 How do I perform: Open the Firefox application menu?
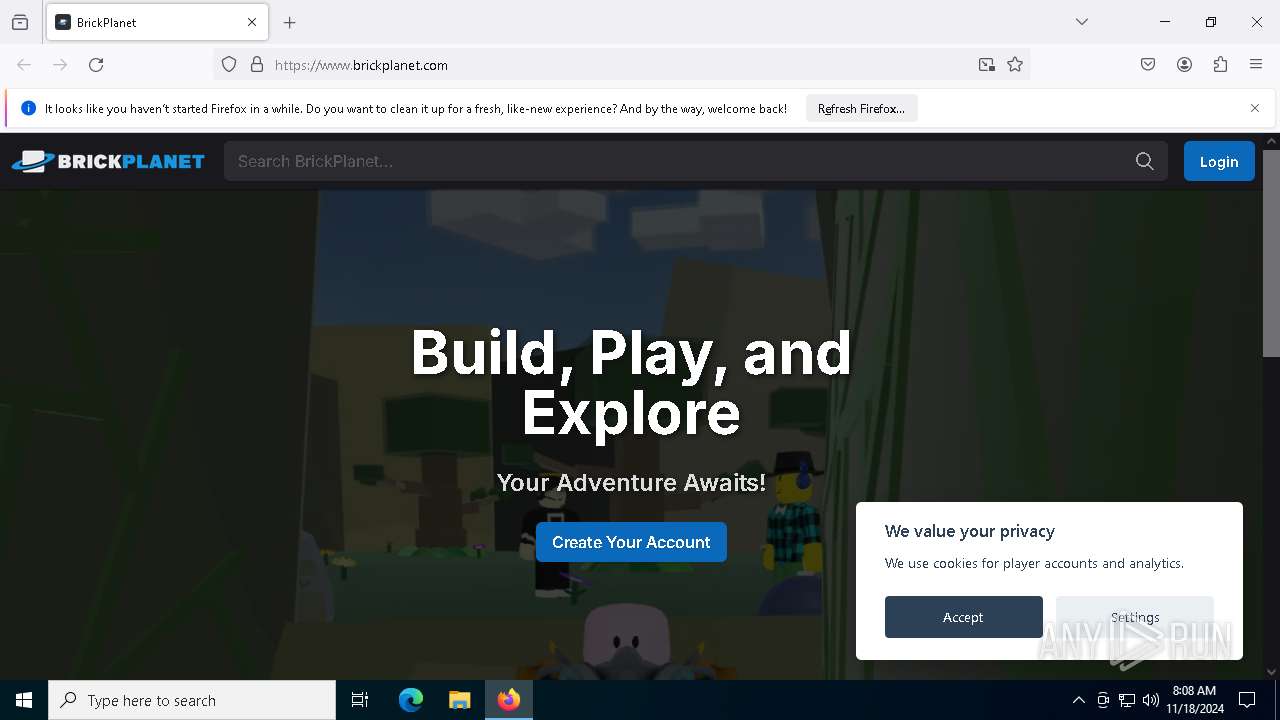(x=1256, y=65)
